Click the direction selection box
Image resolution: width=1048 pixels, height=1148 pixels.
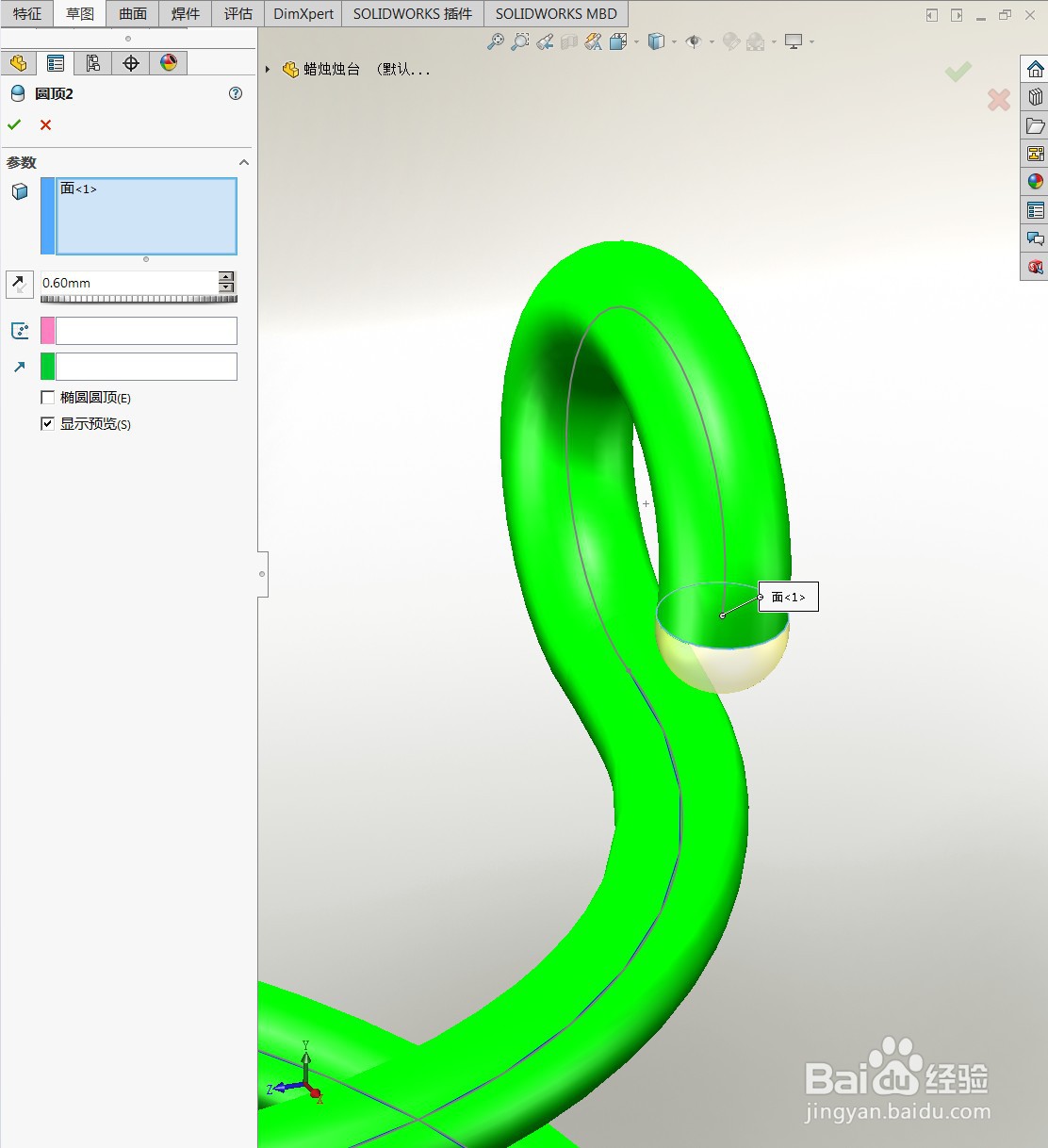click(x=146, y=367)
